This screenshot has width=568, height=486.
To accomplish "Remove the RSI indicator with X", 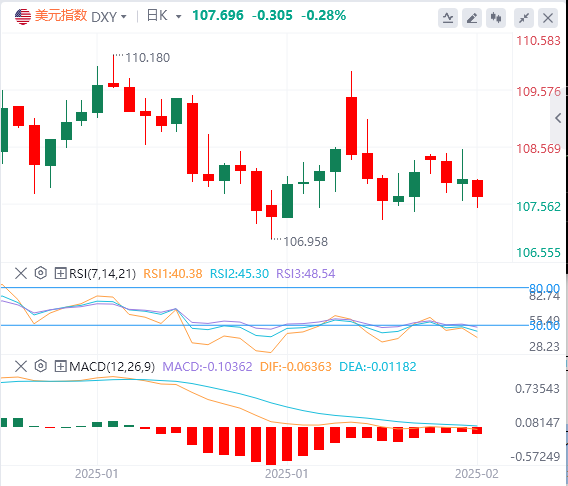I will point(21,273).
